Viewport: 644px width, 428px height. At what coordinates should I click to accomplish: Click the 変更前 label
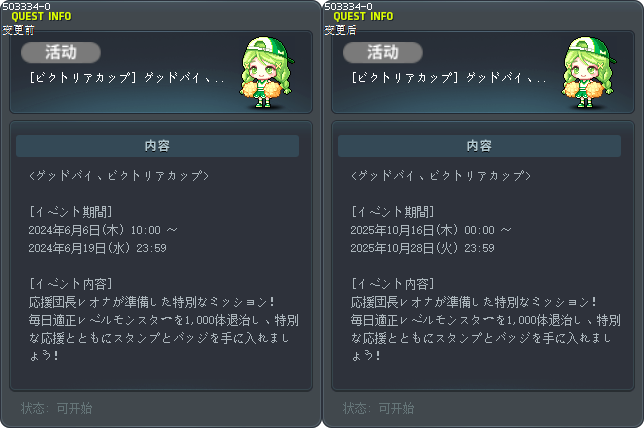(x=18, y=30)
